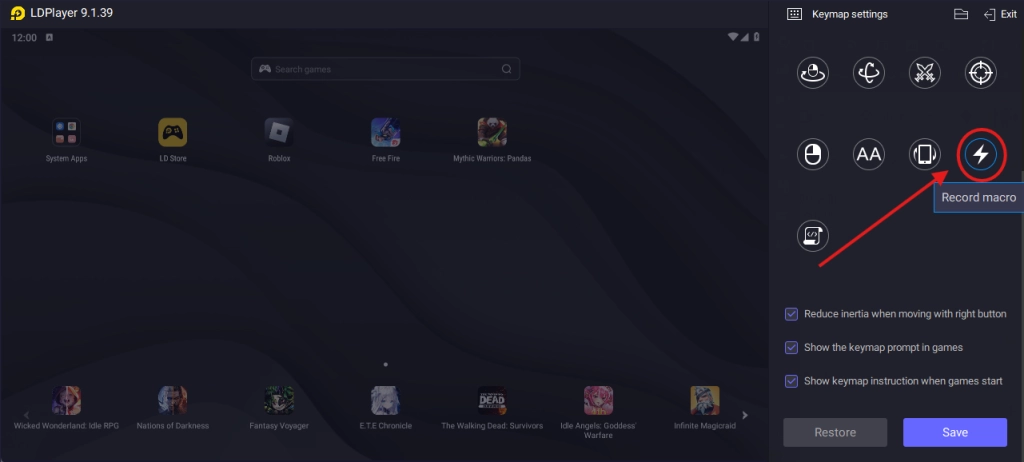Select the crosshair aim keymap icon
1024x462 pixels.
click(x=980, y=72)
